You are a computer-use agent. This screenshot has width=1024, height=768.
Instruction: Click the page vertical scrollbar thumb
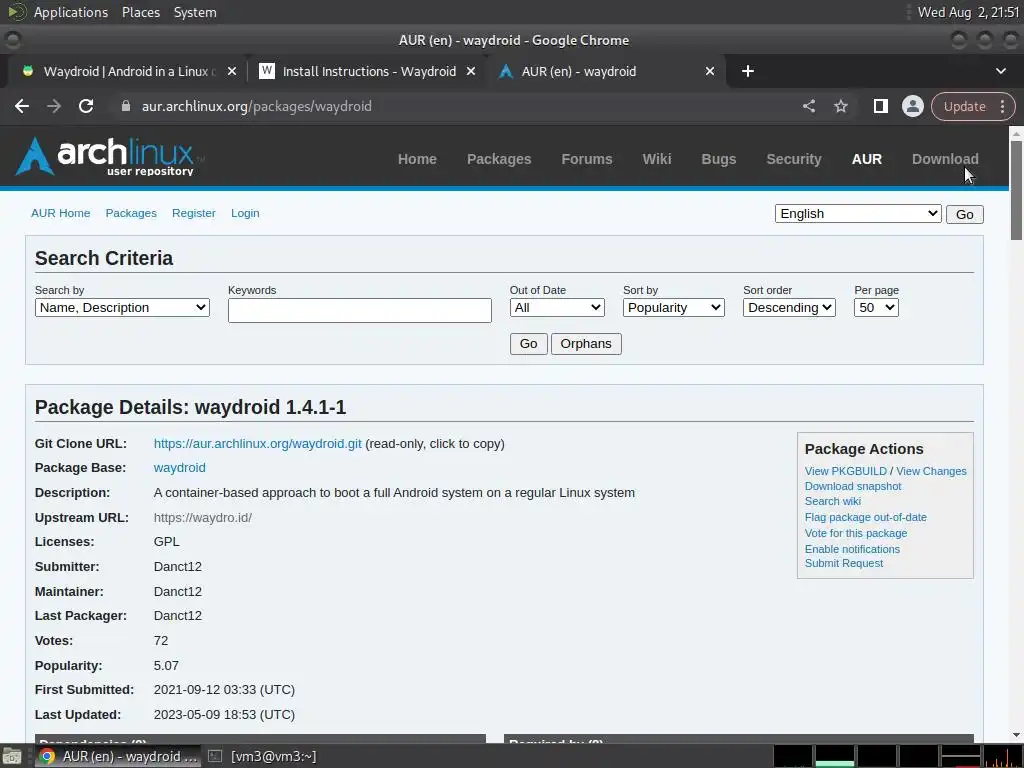pyautogui.click(x=1016, y=190)
